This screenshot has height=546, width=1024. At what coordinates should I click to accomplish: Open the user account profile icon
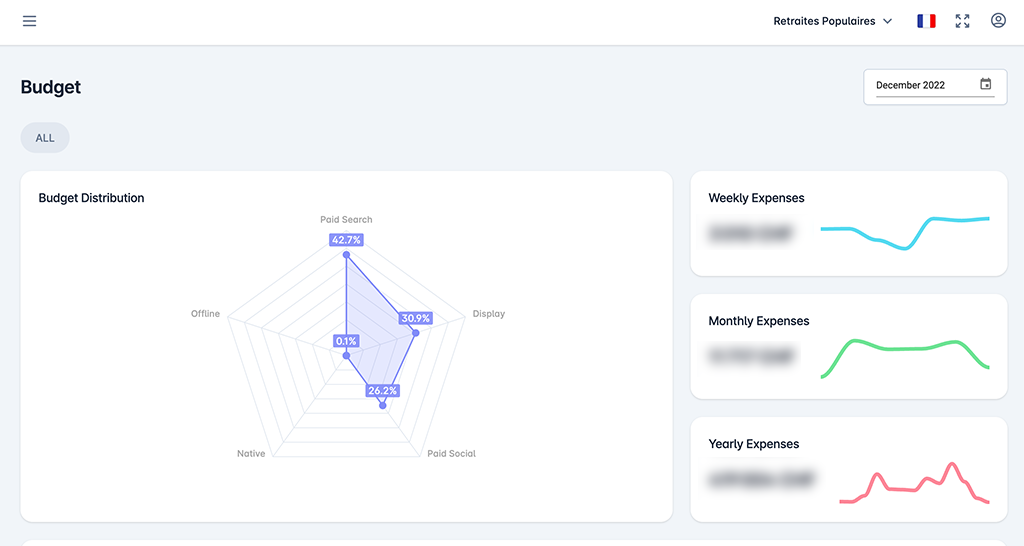pyautogui.click(x=998, y=20)
